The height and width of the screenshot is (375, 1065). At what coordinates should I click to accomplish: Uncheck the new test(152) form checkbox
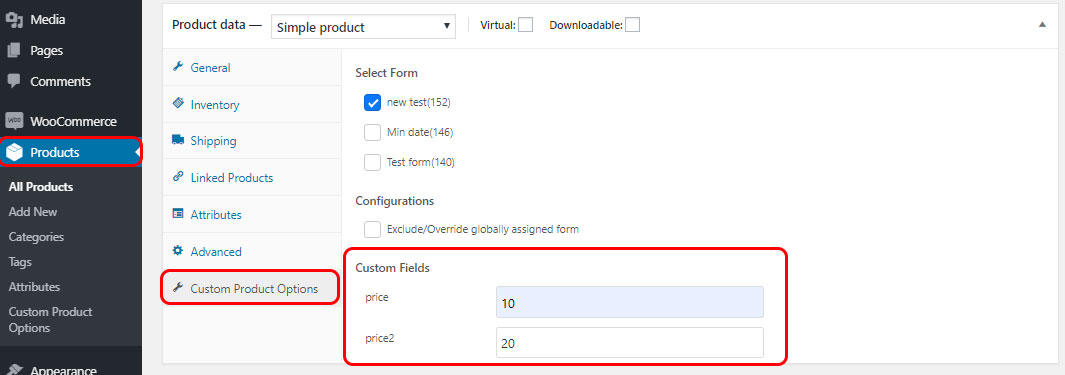tap(372, 103)
